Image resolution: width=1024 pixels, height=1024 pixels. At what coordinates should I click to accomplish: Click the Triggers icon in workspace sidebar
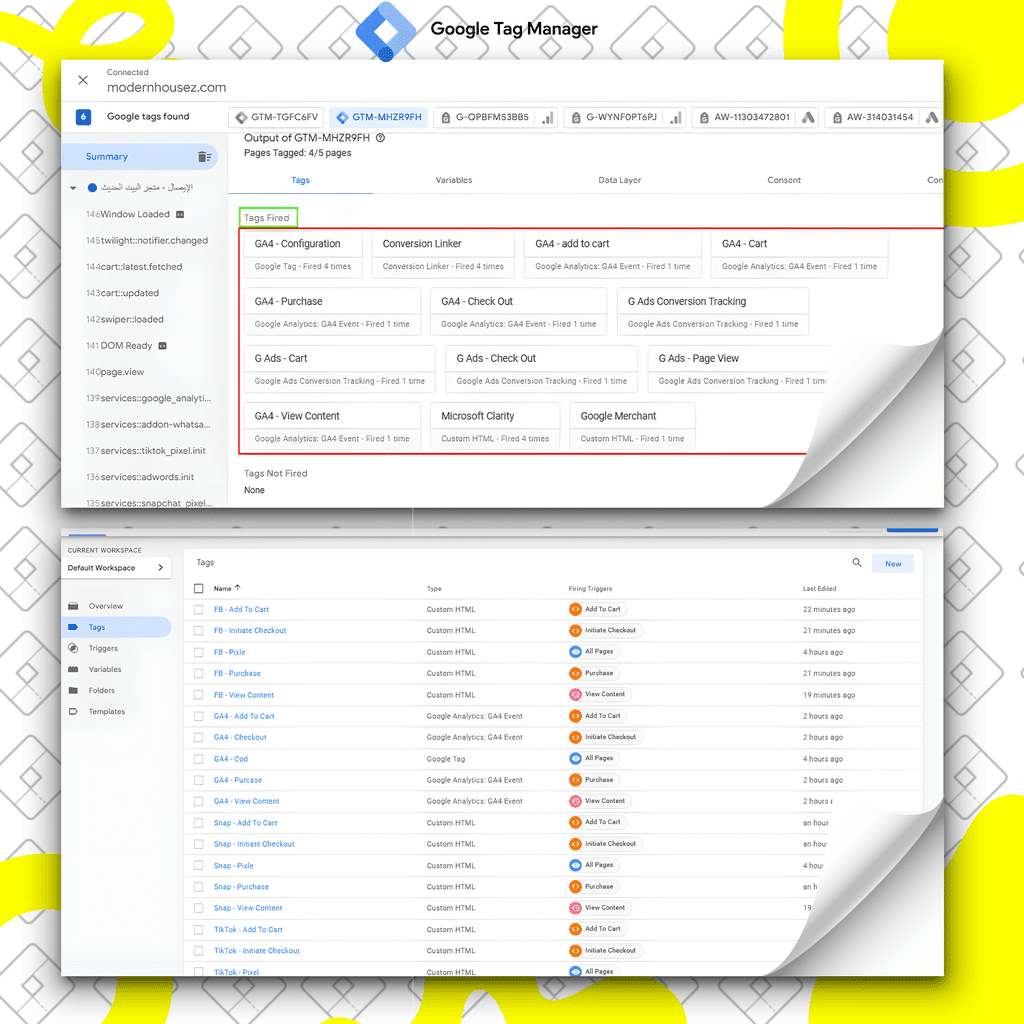(x=73, y=648)
